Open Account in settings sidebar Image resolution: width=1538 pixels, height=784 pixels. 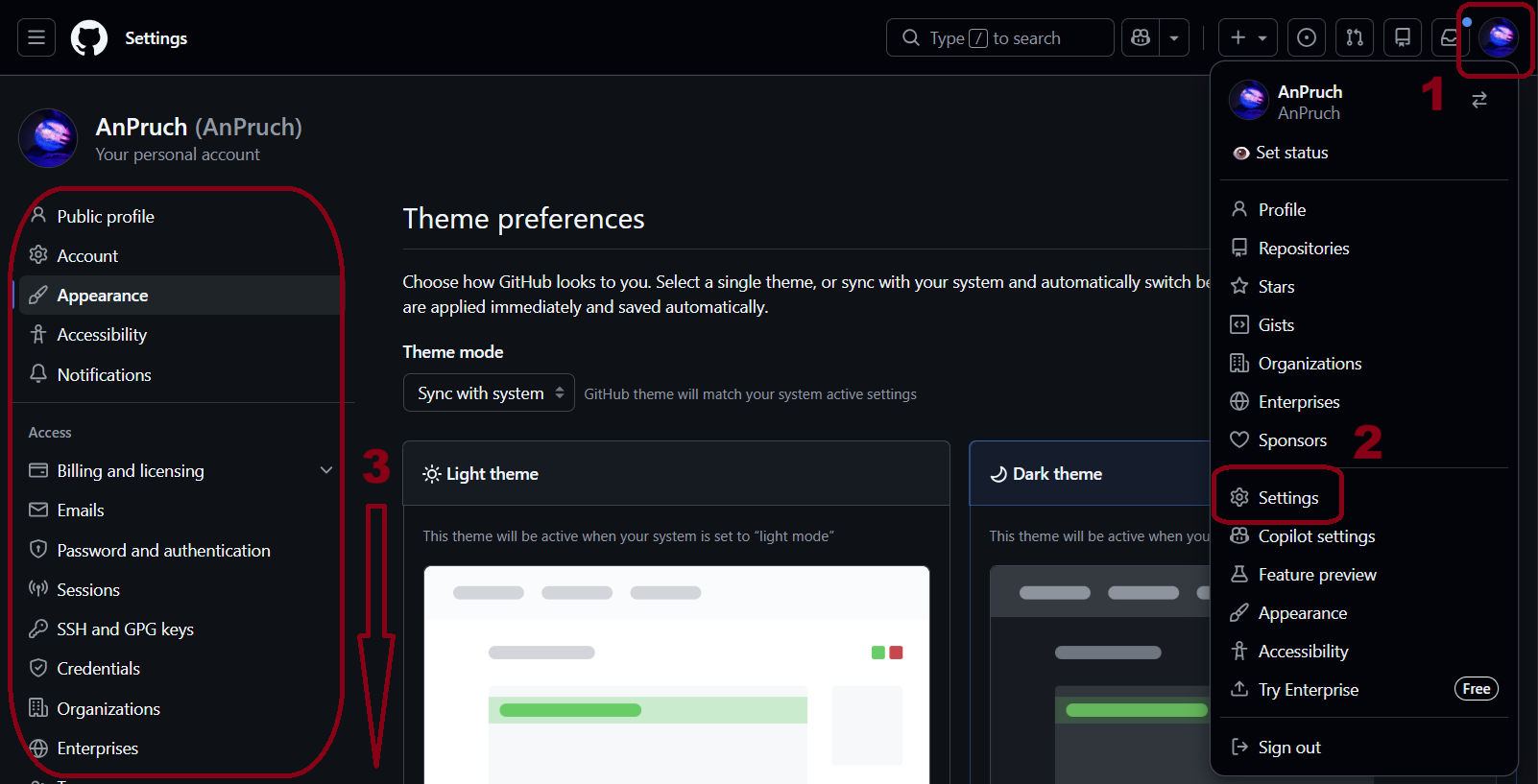point(180,255)
